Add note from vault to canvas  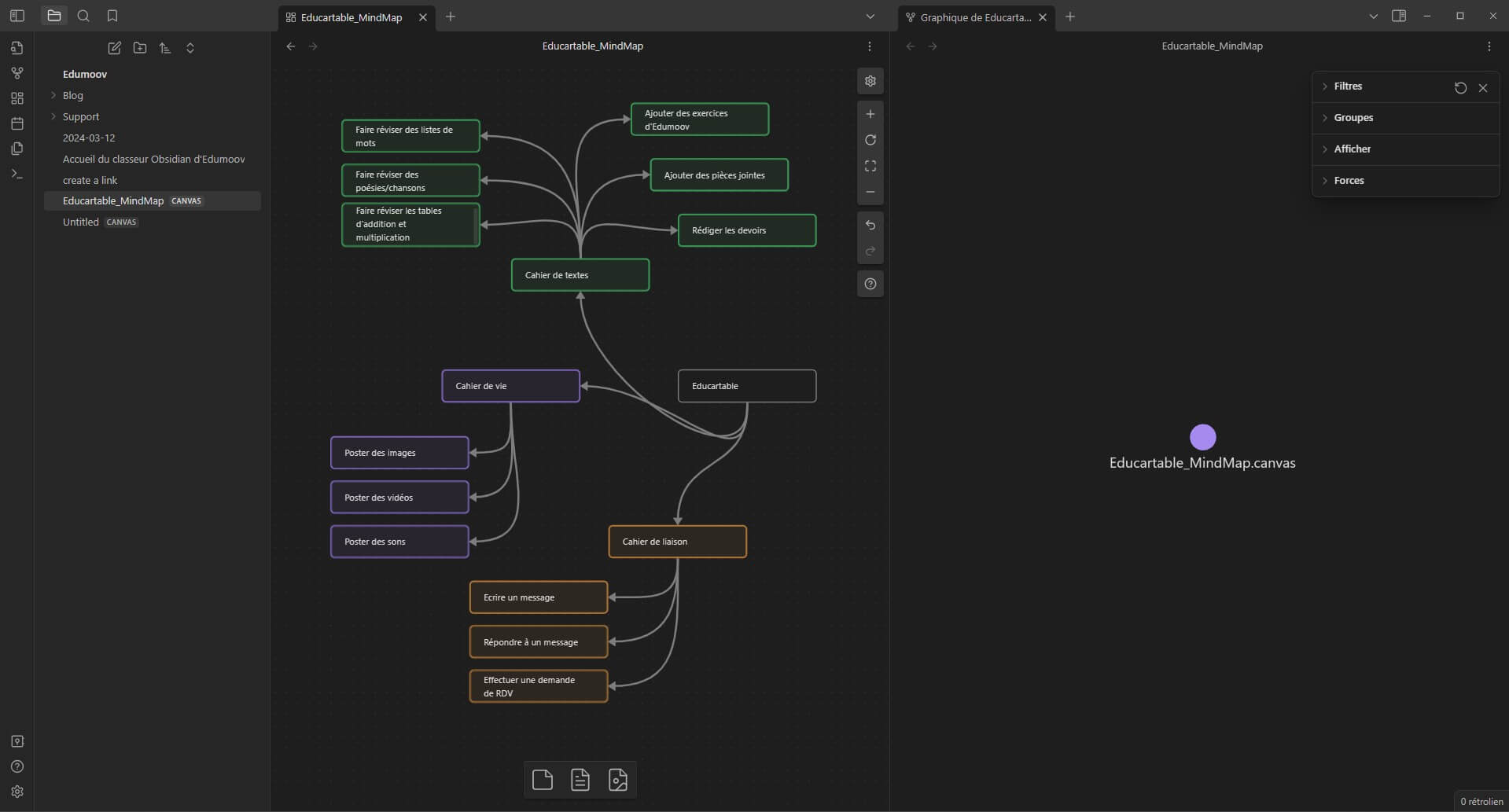[x=580, y=780]
